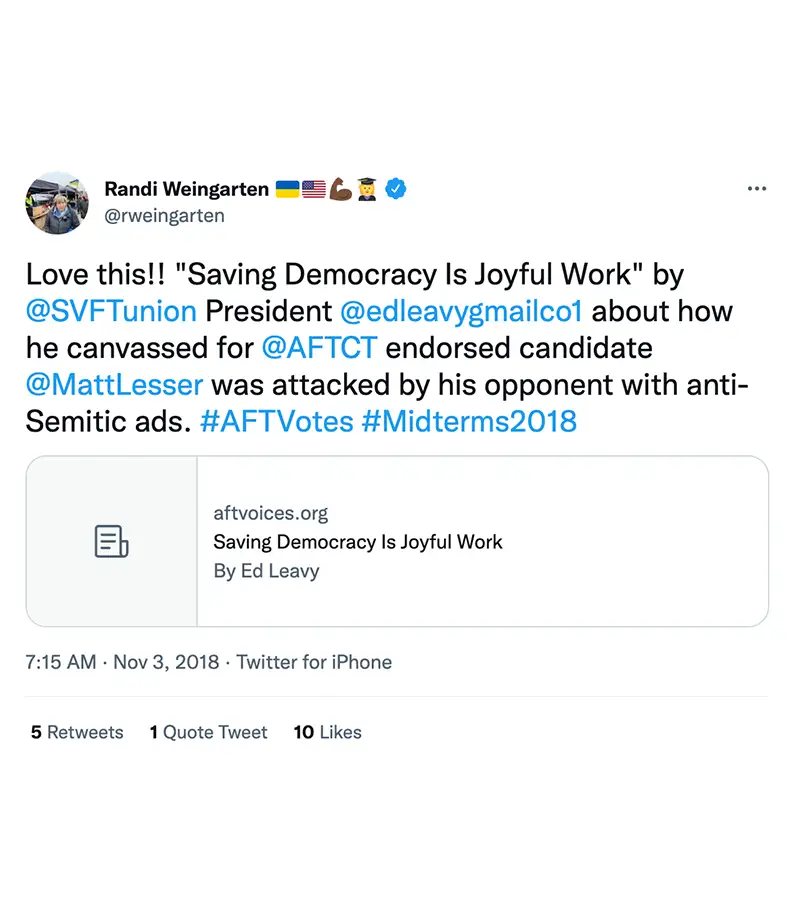Click the Twitter for iPhone source label

pos(314,662)
